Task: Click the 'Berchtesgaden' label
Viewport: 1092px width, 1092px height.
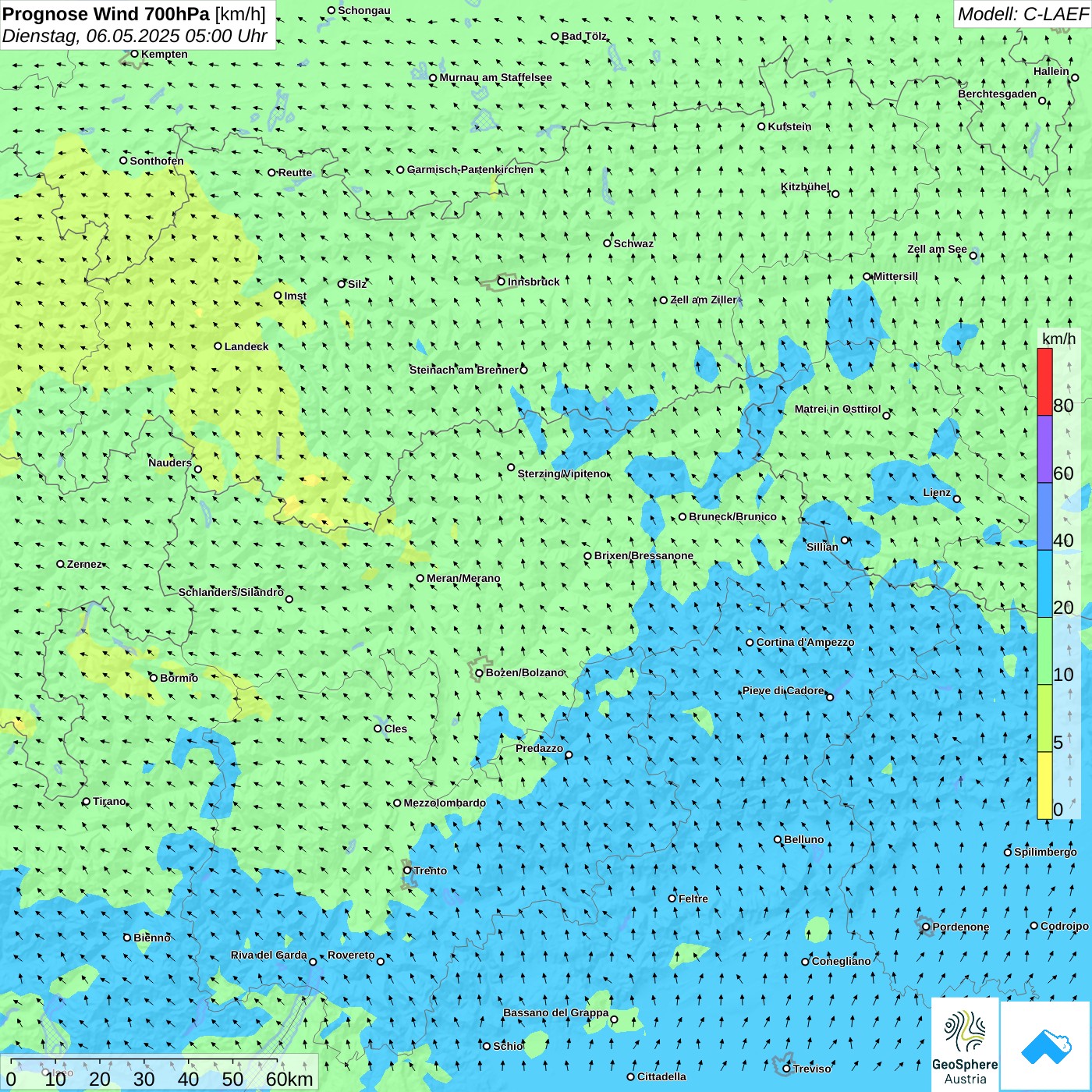Action: (x=998, y=94)
